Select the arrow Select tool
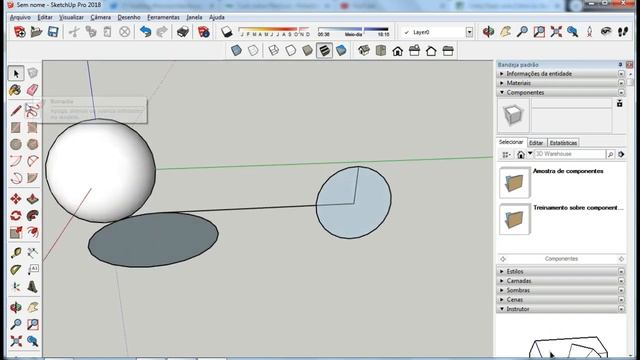 (x=16, y=74)
